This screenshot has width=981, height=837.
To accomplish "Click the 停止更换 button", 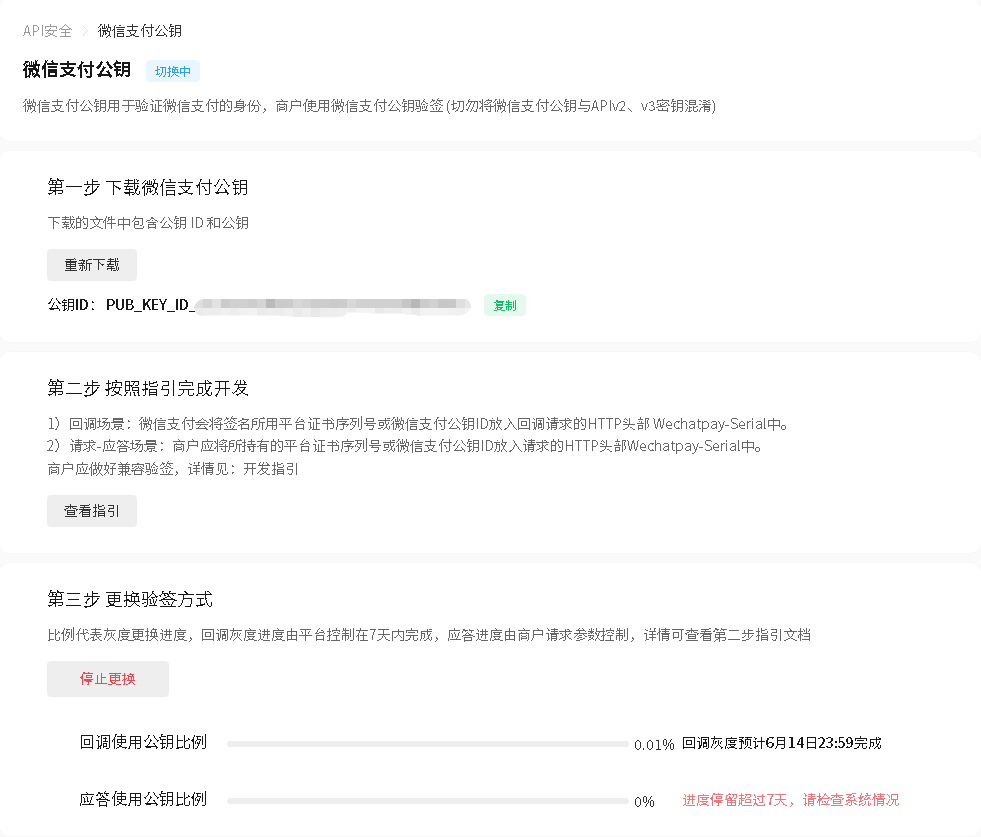I will (108, 679).
